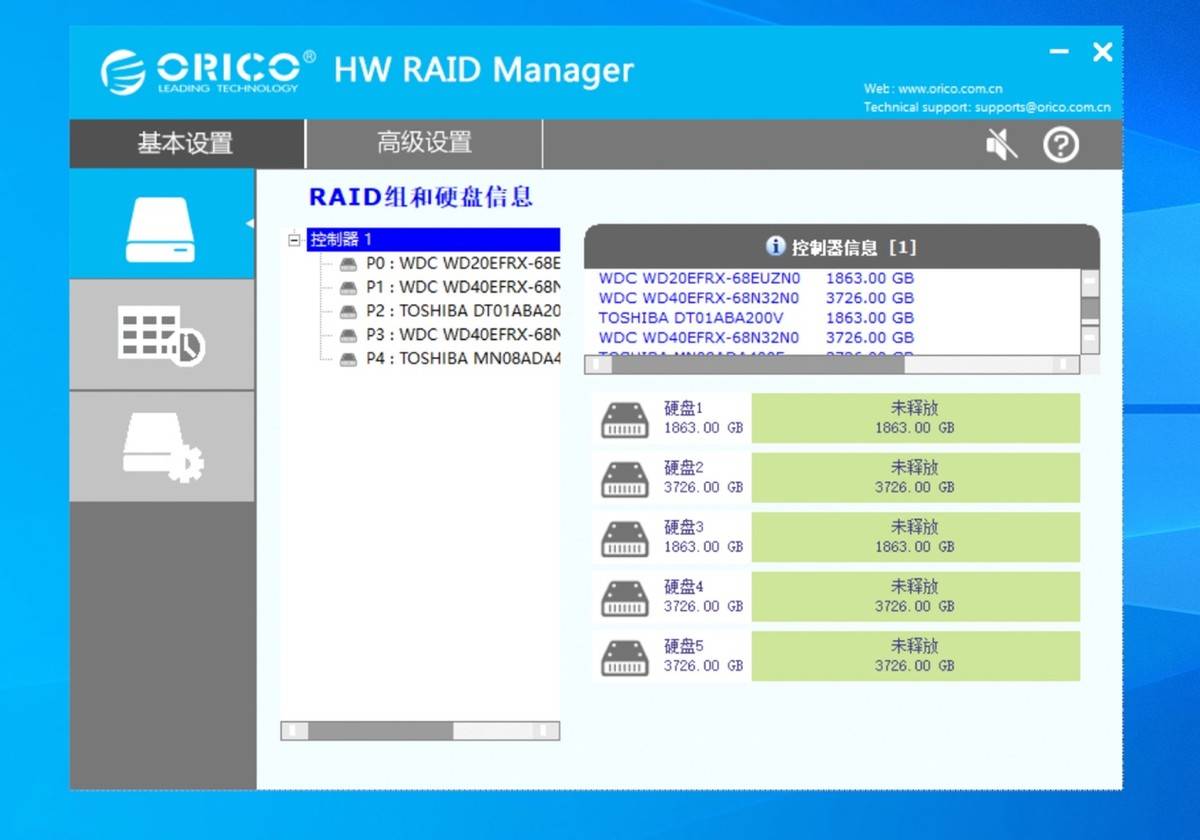
Task: Click the 硬盘5 label text
Action: (x=684, y=646)
